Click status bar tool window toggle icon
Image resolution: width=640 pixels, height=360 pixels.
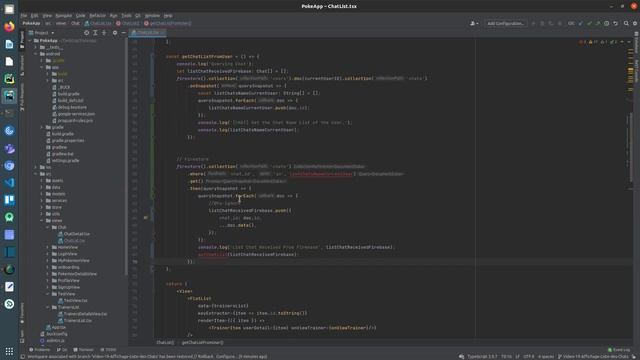(x=22, y=356)
